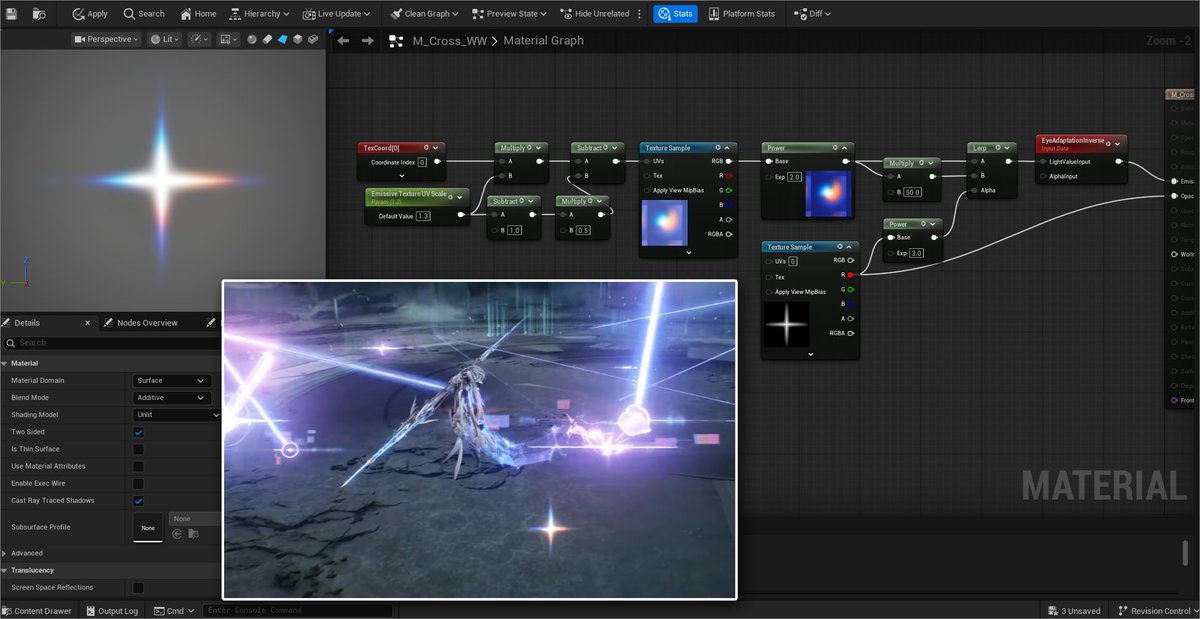
Task: Click the Home toolbar button
Action: (x=198, y=14)
